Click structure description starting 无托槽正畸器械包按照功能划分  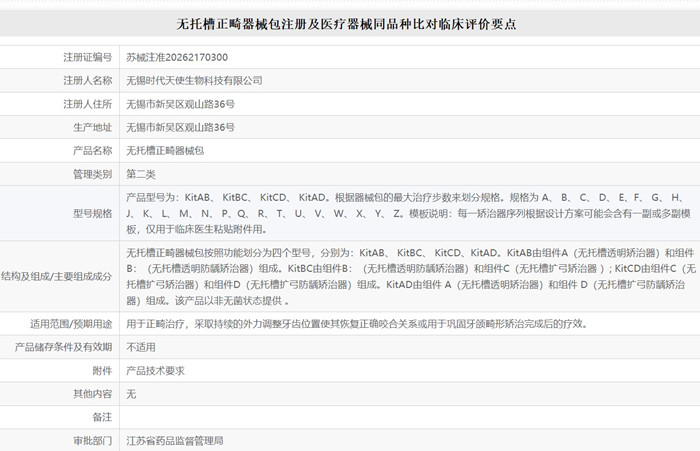pos(411,276)
